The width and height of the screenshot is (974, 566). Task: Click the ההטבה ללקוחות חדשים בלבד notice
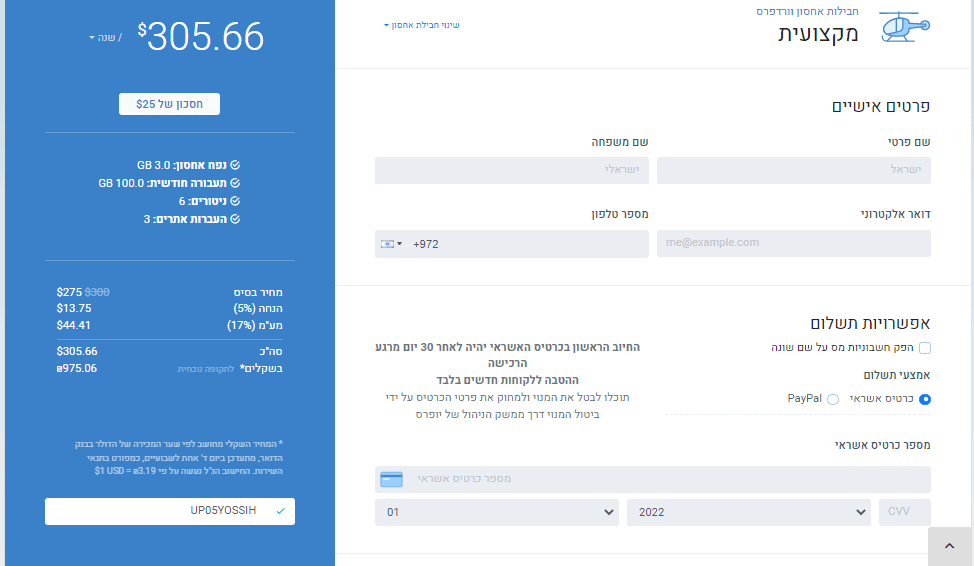click(x=507, y=380)
